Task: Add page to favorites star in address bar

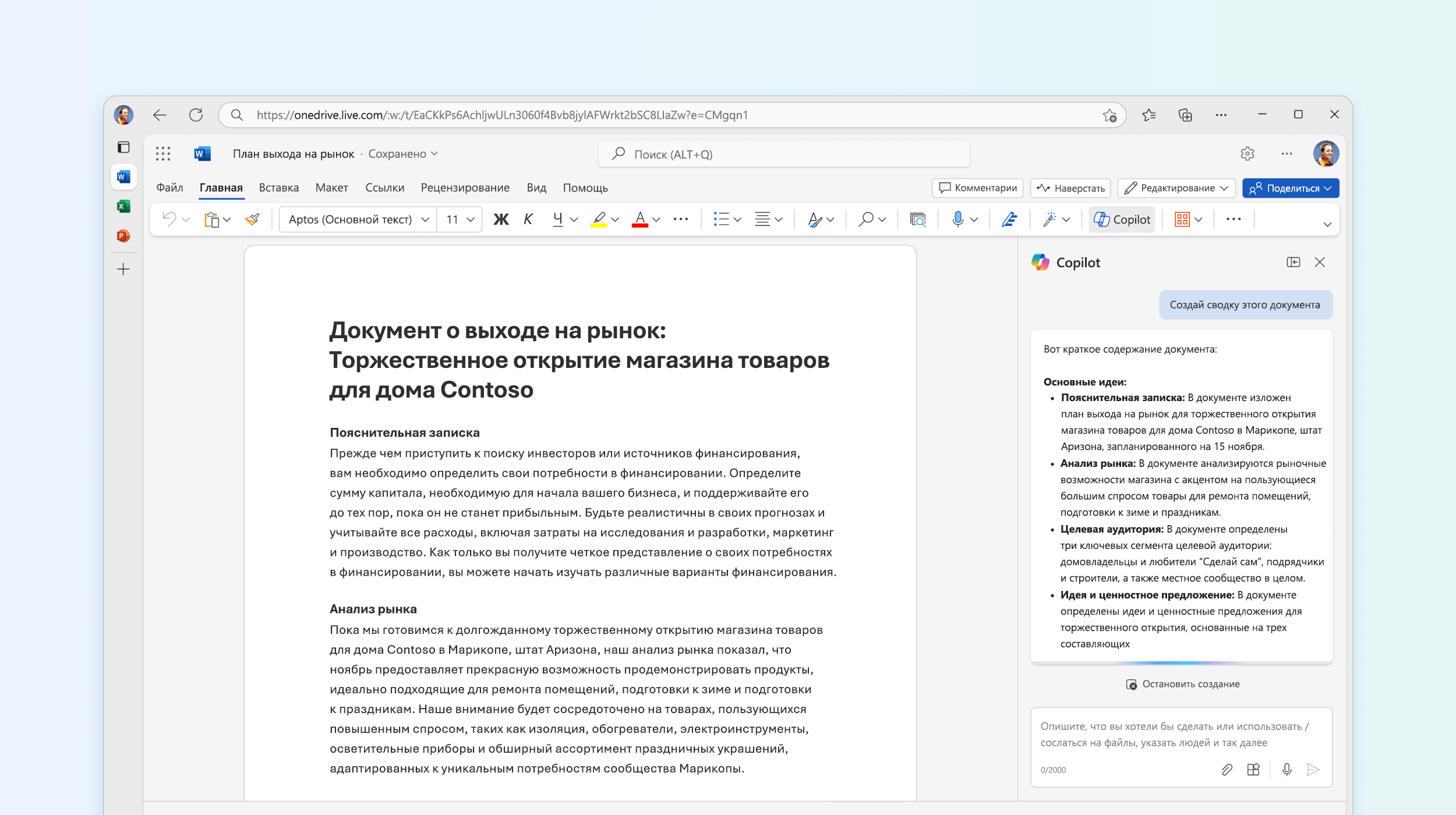Action: coord(1109,115)
